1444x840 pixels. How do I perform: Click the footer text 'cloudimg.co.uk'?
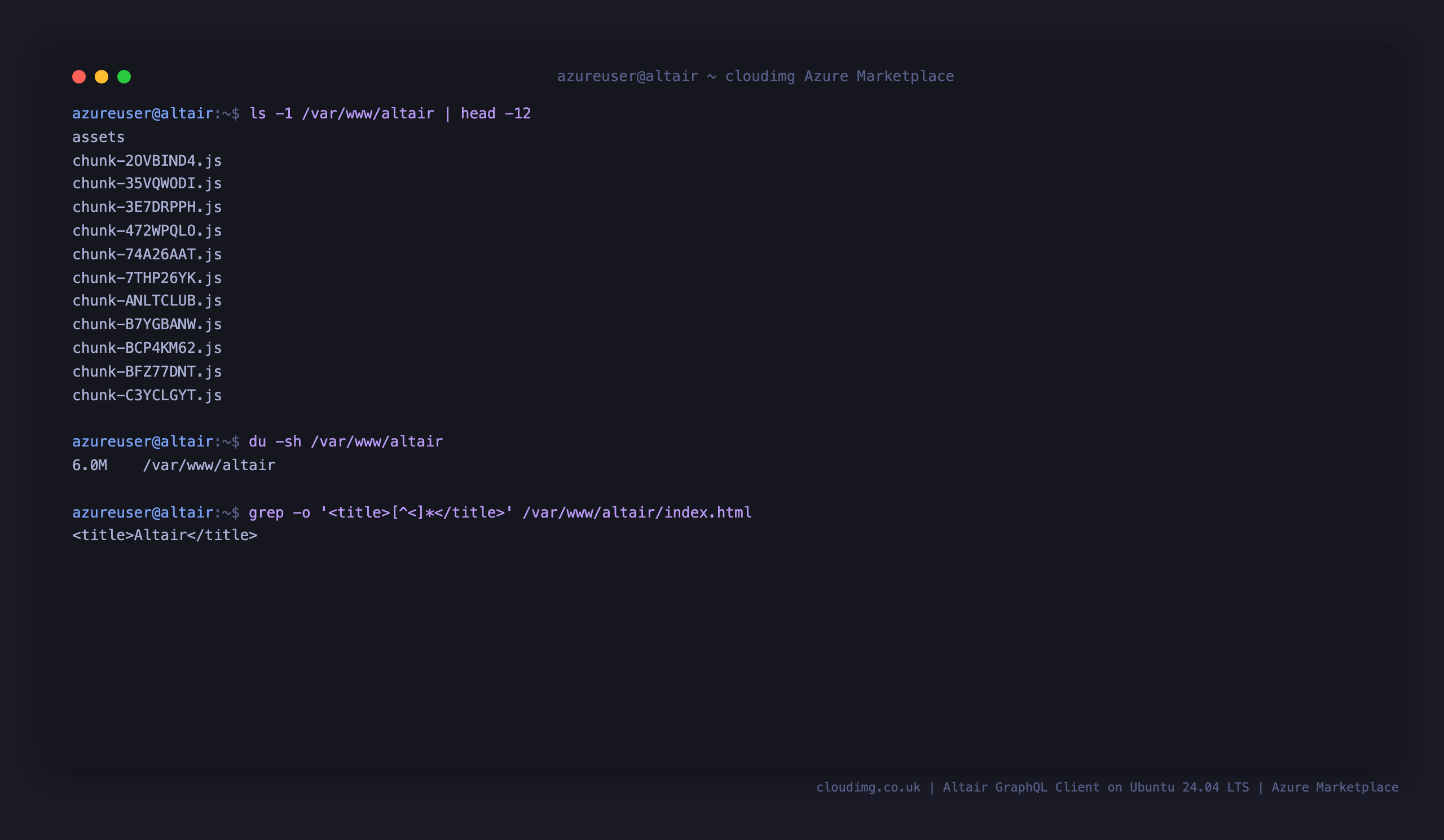coord(868,788)
